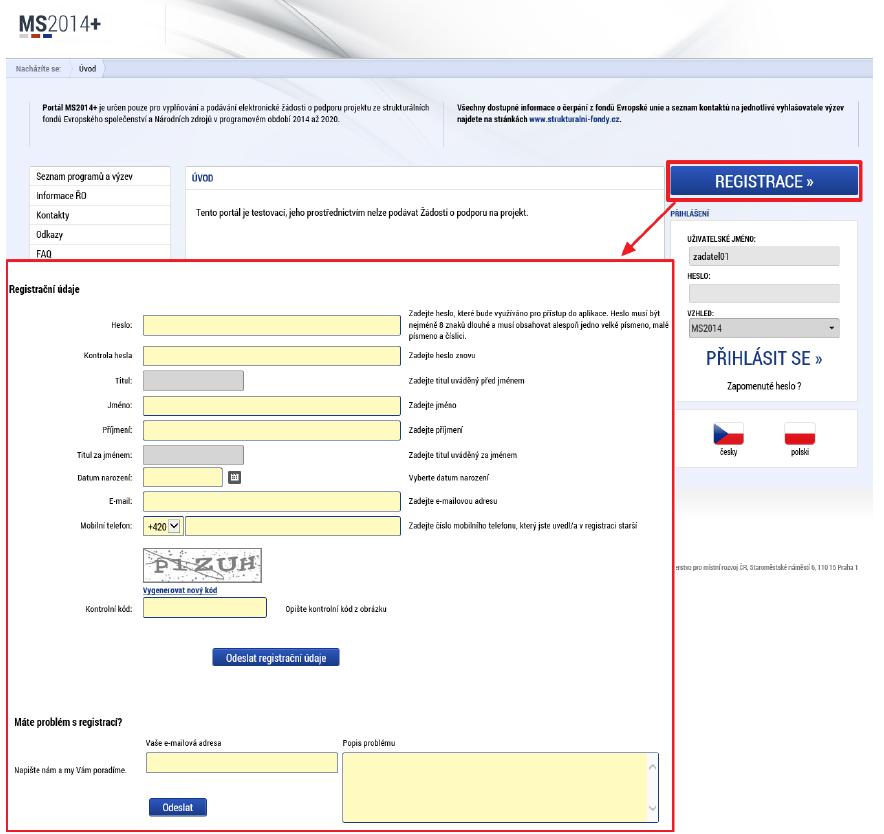884x834 pixels.
Task: Focus the Jméno field
Action: coord(272,405)
